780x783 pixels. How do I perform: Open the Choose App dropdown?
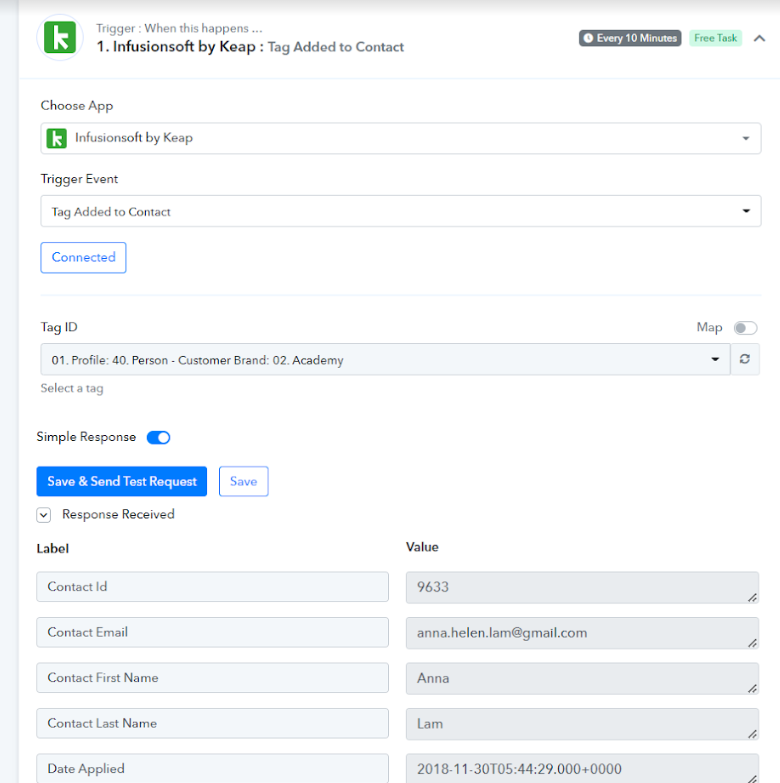[400, 138]
